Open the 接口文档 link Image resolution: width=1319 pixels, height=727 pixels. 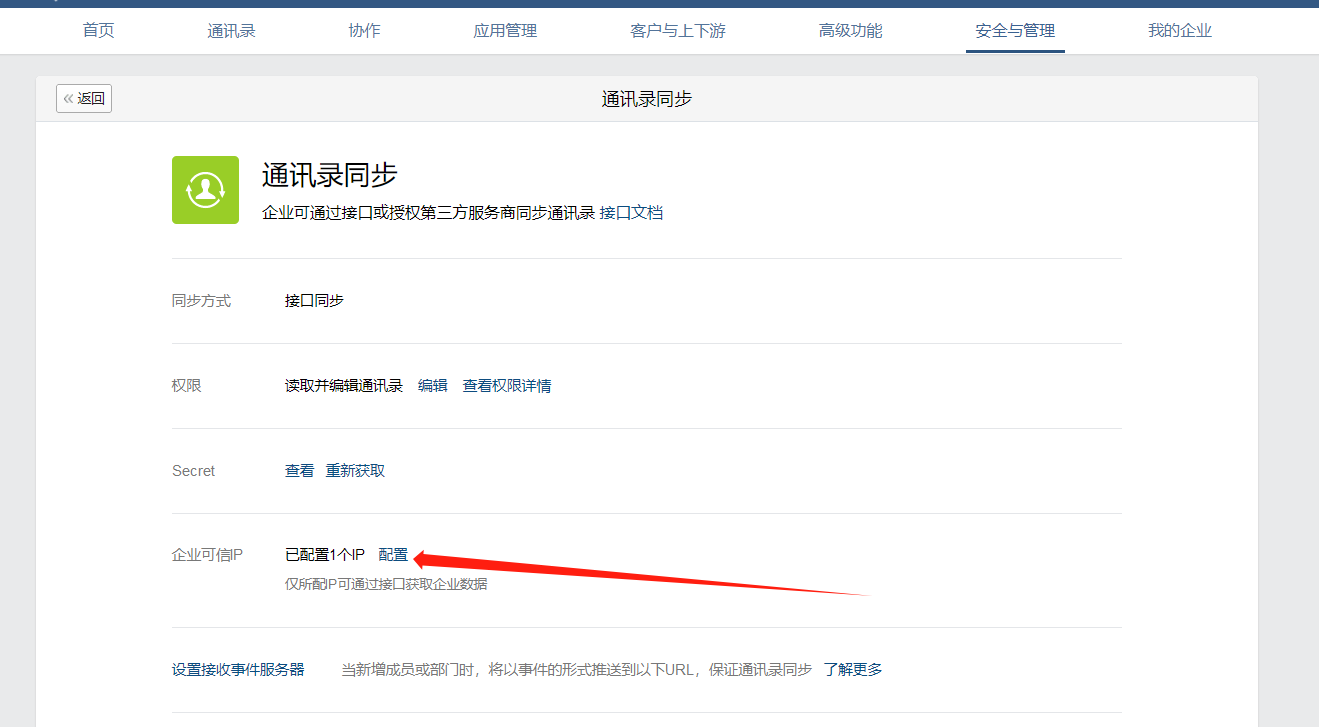click(x=631, y=213)
